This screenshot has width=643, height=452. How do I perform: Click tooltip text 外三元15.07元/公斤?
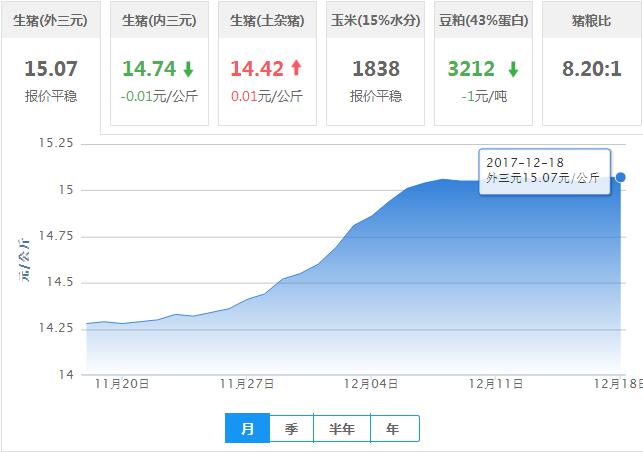click(x=543, y=178)
